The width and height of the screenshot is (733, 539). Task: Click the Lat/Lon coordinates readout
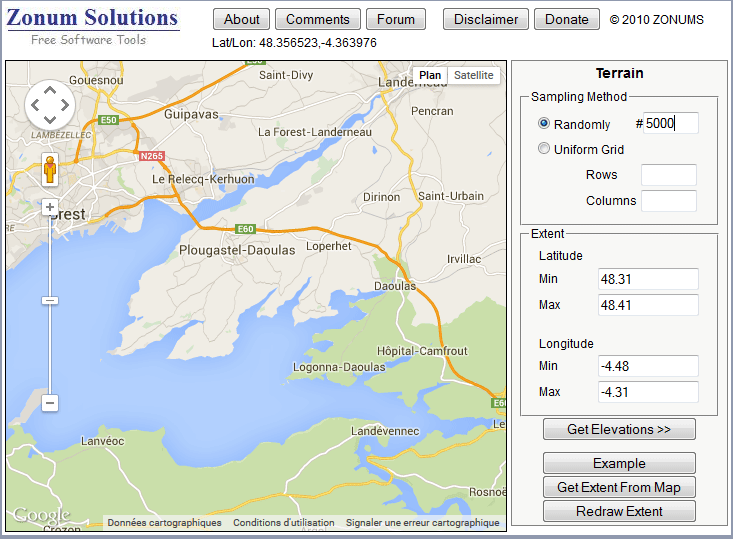click(x=294, y=43)
